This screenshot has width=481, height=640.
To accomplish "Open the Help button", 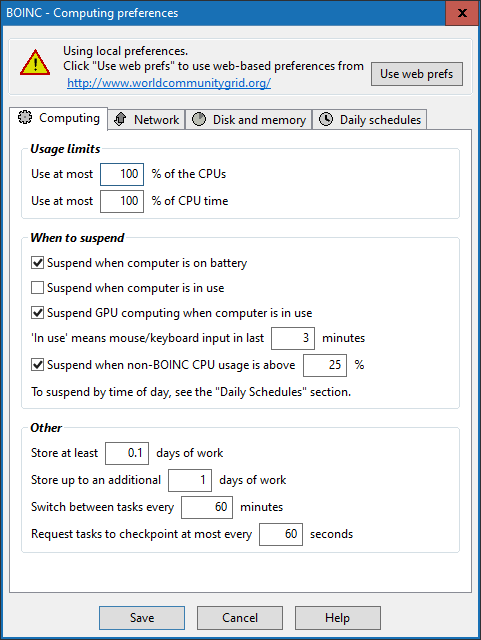I will tap(338, 618).
